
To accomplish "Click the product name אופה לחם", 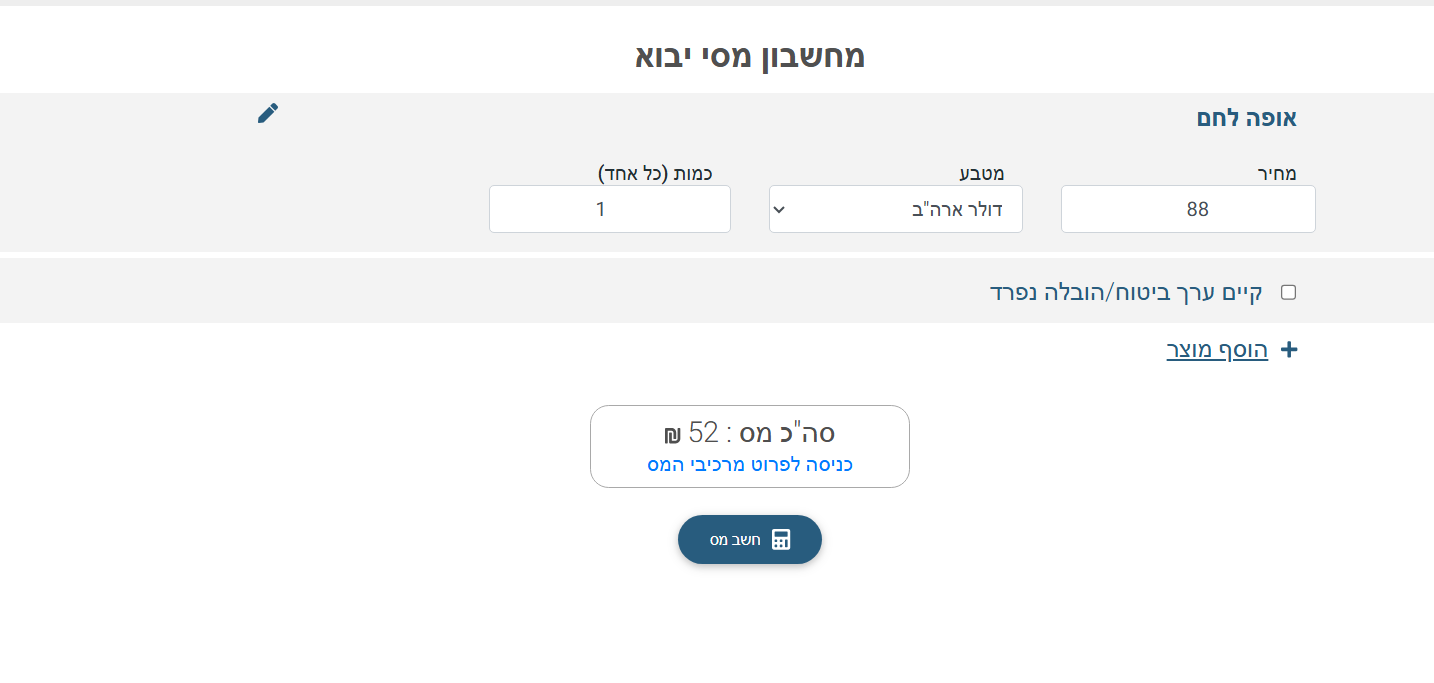I will point(1246,118).
